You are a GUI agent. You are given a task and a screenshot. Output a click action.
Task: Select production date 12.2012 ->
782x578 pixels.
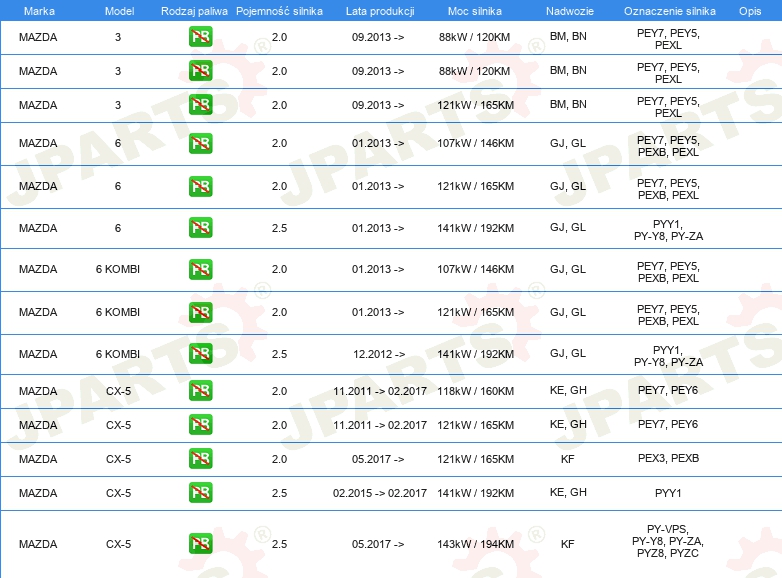379,354
